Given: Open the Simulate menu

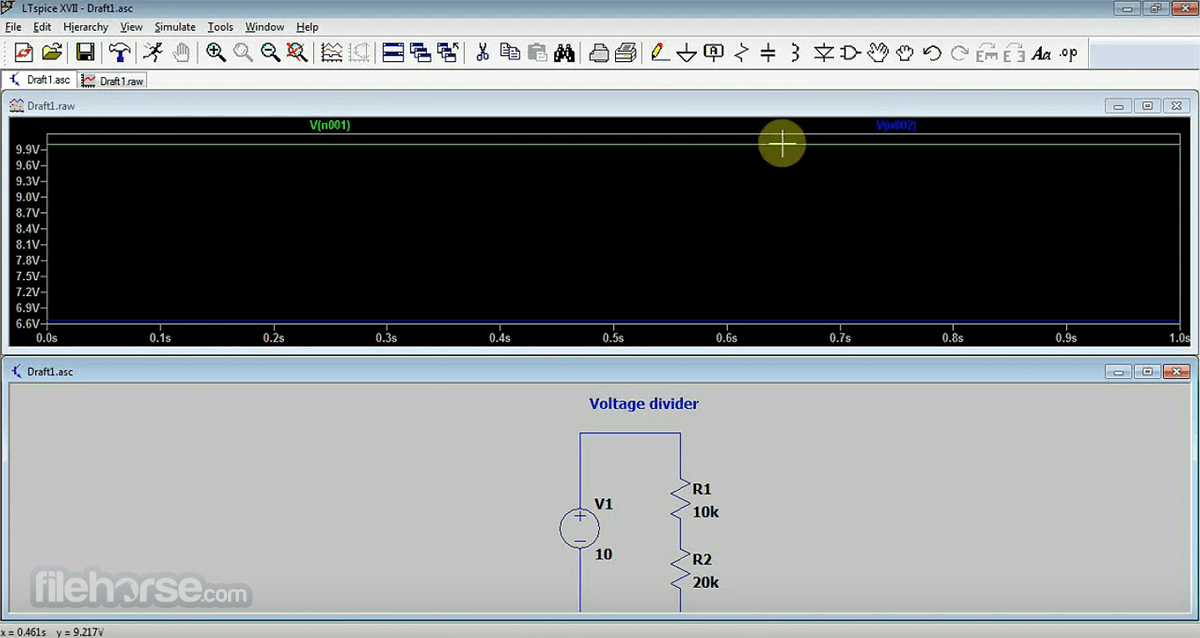Looking at the screenshot, I should [175, 27].
